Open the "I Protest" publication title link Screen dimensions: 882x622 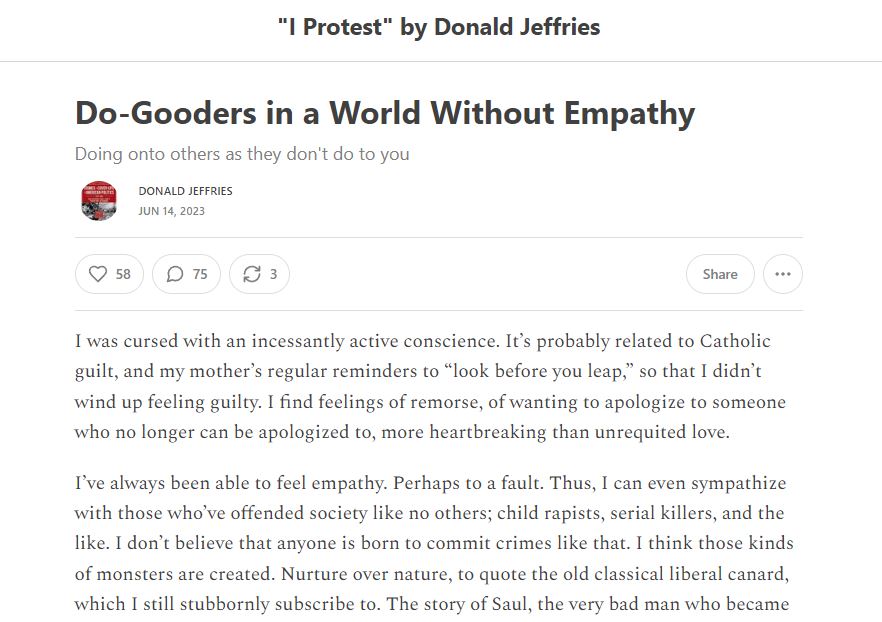440,27
